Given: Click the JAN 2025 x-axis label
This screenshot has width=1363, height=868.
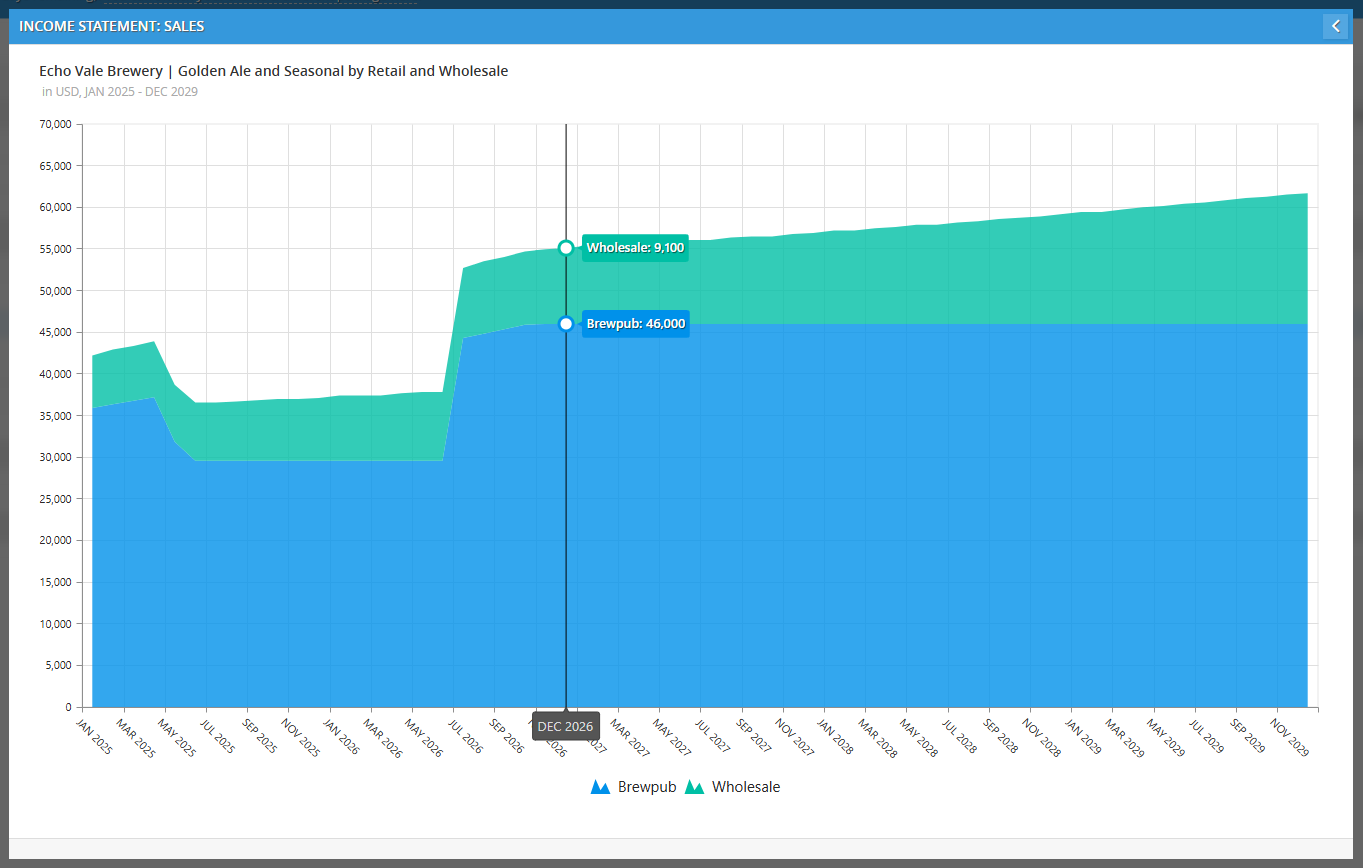Looking at the screenshot, I should [x=93, y=735].
